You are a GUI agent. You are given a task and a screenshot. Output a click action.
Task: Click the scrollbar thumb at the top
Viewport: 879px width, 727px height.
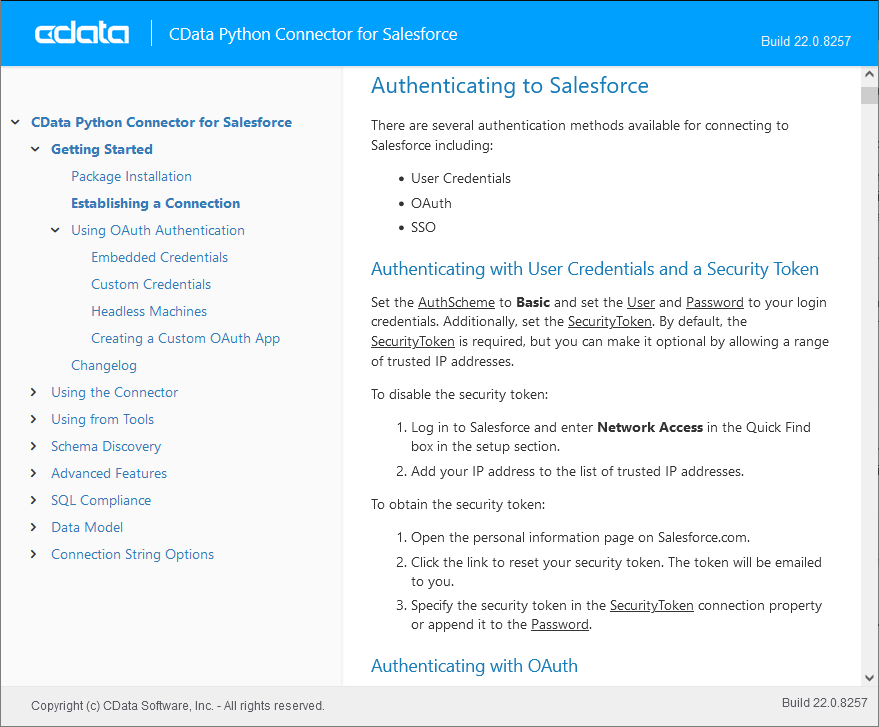[x=869, y=94]
